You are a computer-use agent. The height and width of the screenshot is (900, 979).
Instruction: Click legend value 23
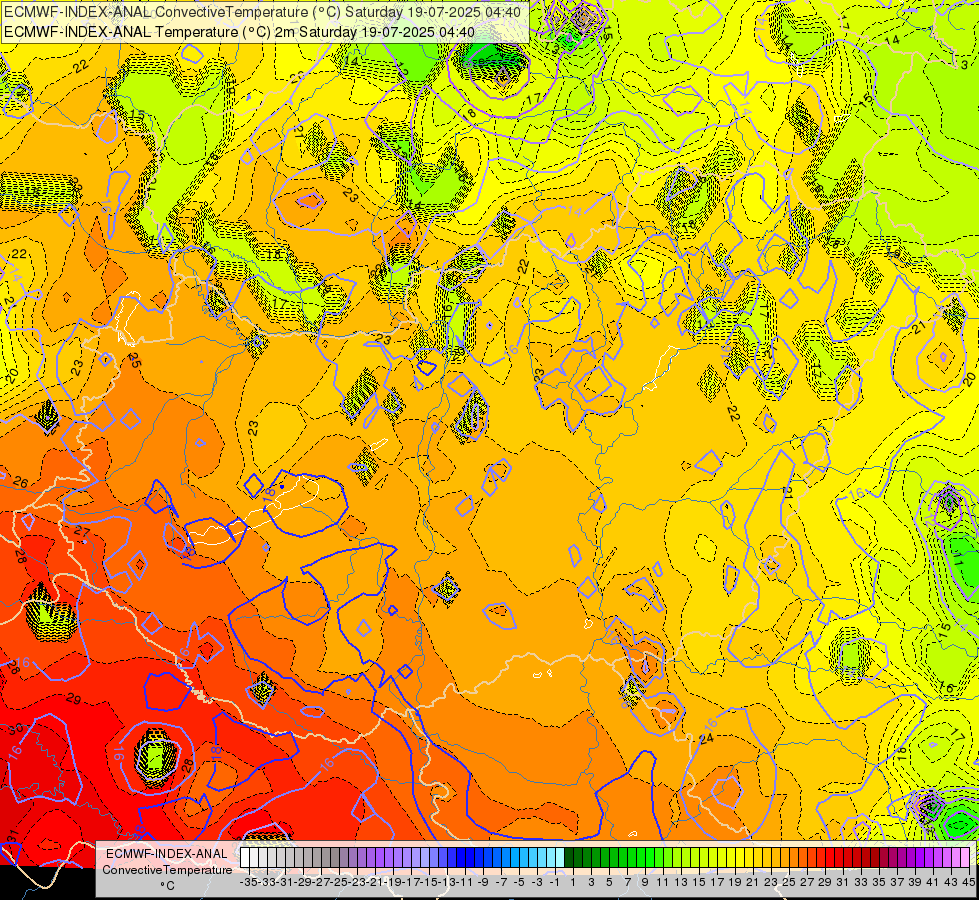coord(770,883)
